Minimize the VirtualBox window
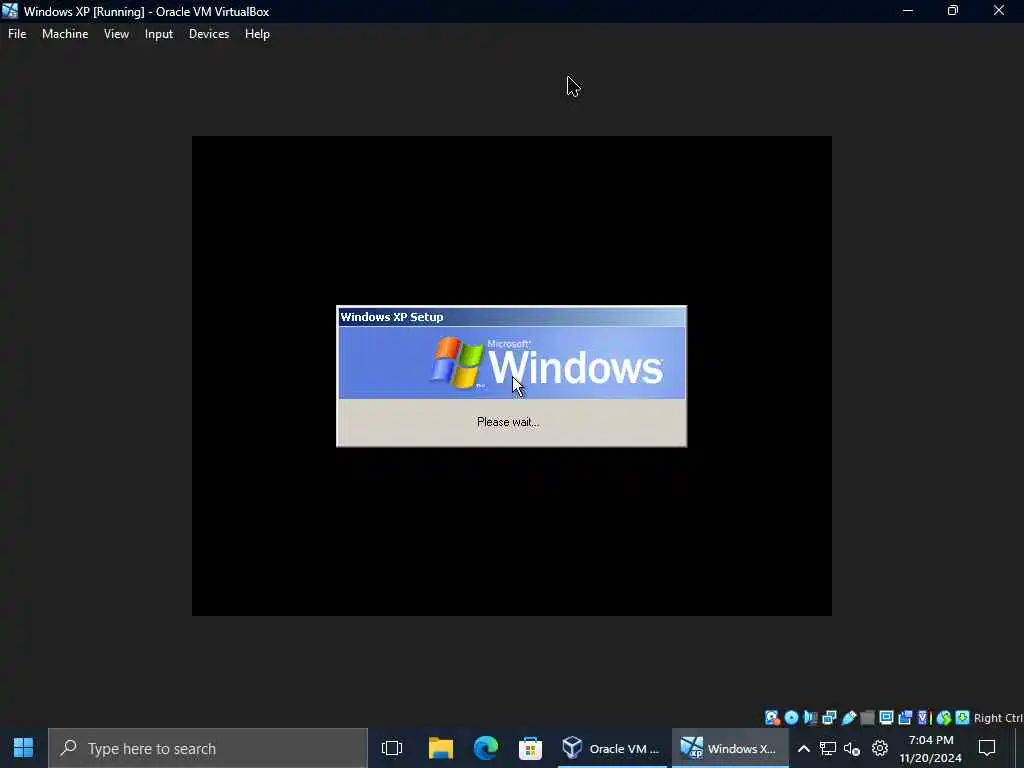Image resolution: width=1024 pixels, height=768 pixels. pyautogui.click(x=908, y=11)
